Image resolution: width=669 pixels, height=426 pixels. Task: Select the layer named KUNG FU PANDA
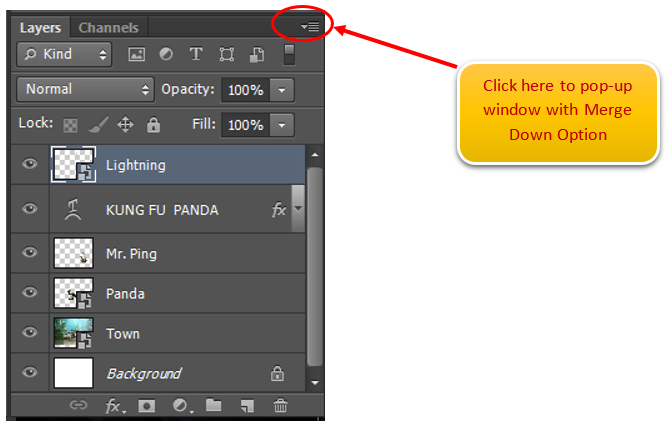pyautogui.click(x=162, y=210)
